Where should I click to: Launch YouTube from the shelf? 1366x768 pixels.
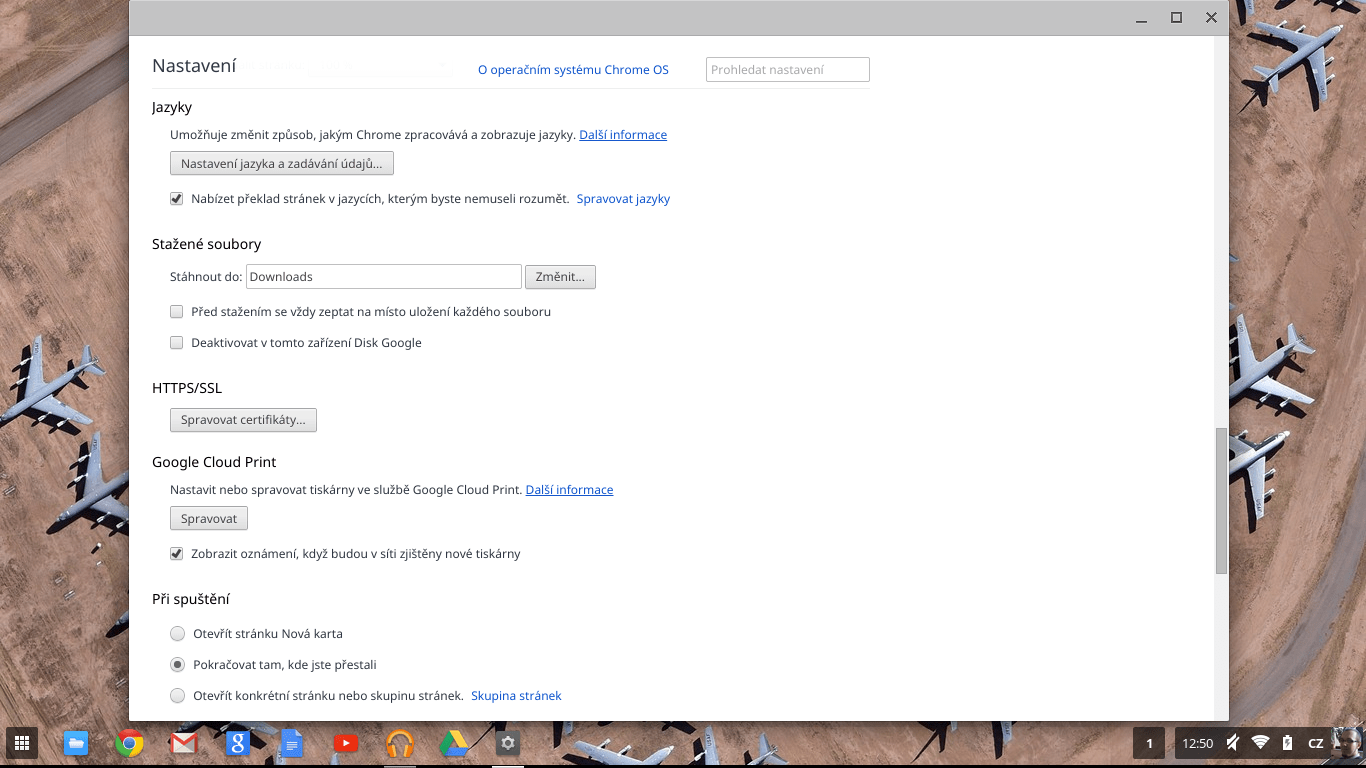[x=345, y=743]
